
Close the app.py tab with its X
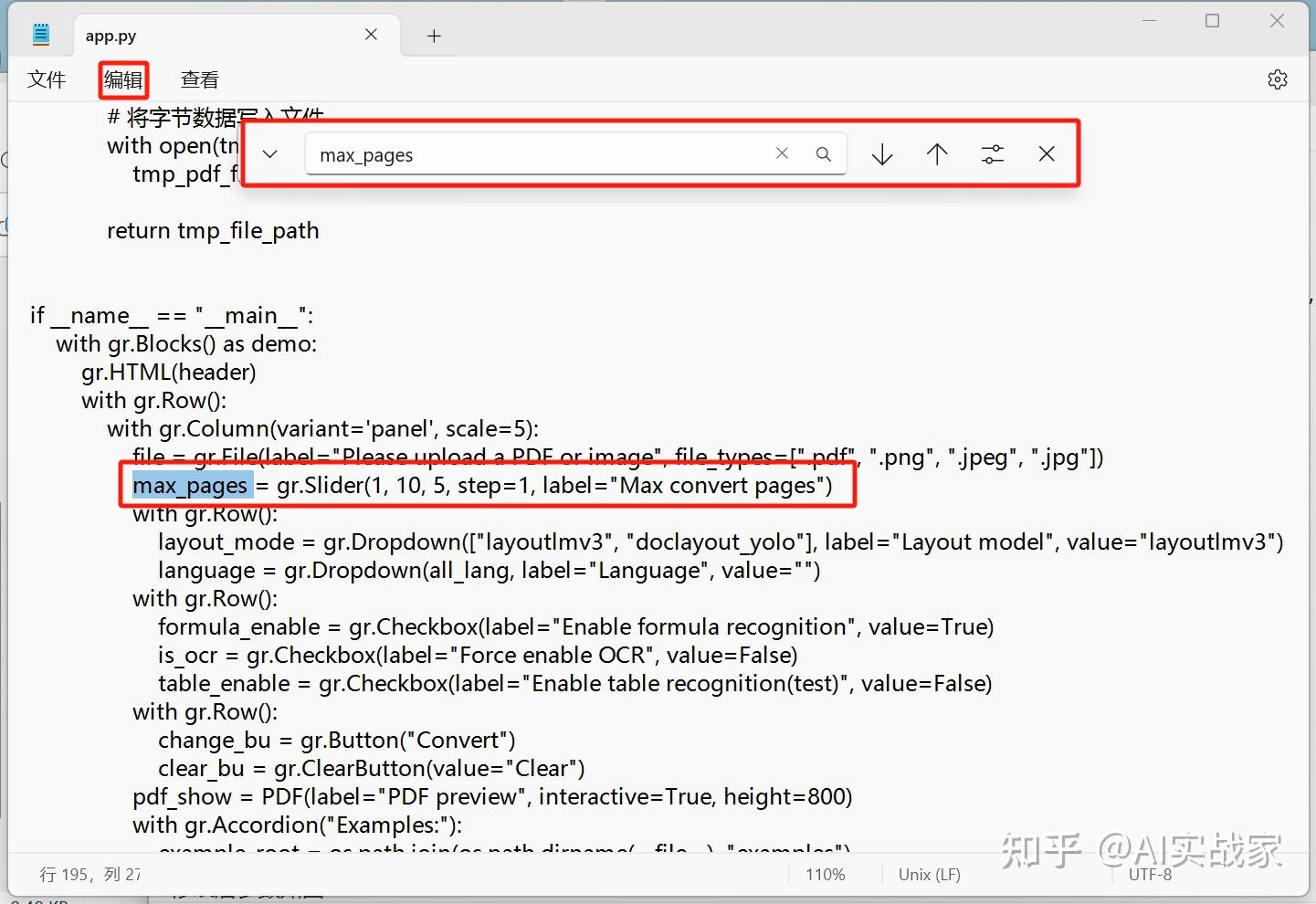pos(371,34)
